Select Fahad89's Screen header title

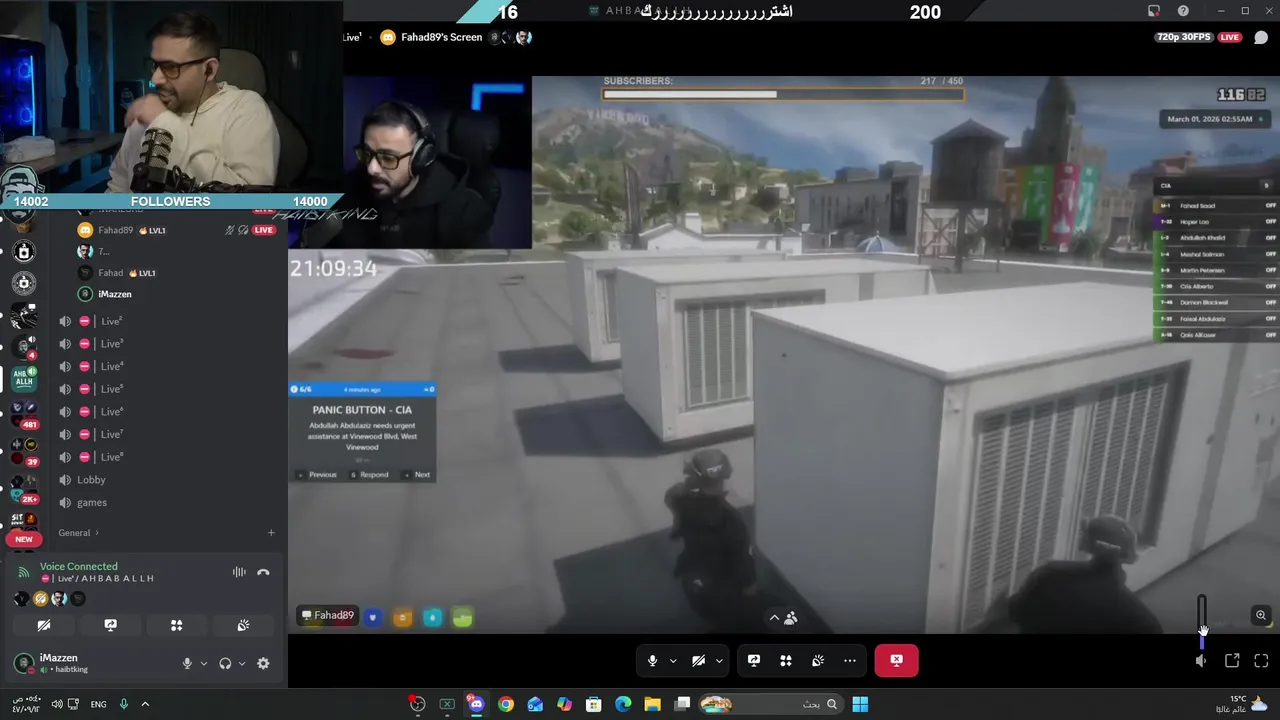click(x=441, y=37)
